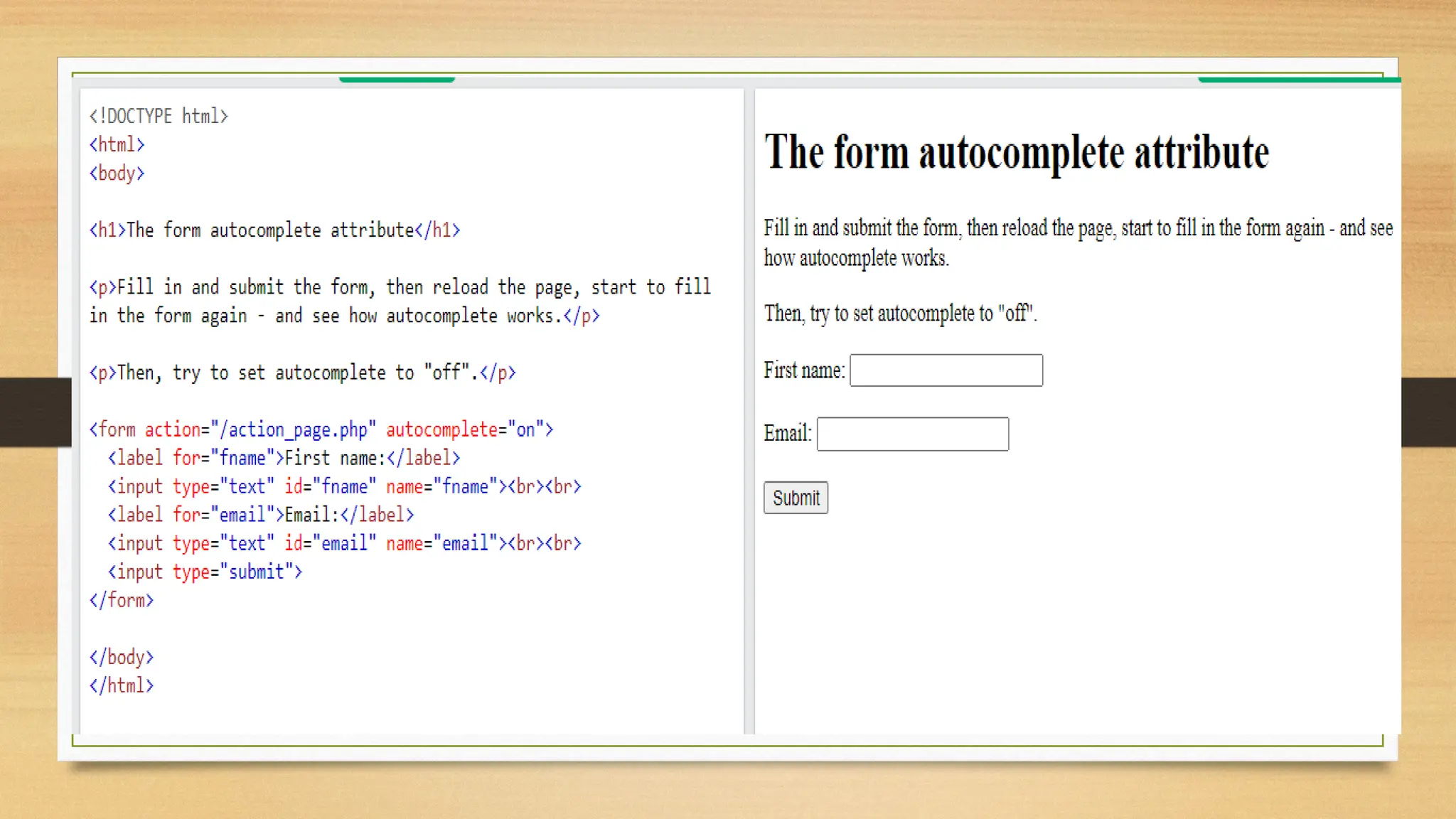Click the label for="fname" code line
The image size is (1456, 819).
[284, 458]
